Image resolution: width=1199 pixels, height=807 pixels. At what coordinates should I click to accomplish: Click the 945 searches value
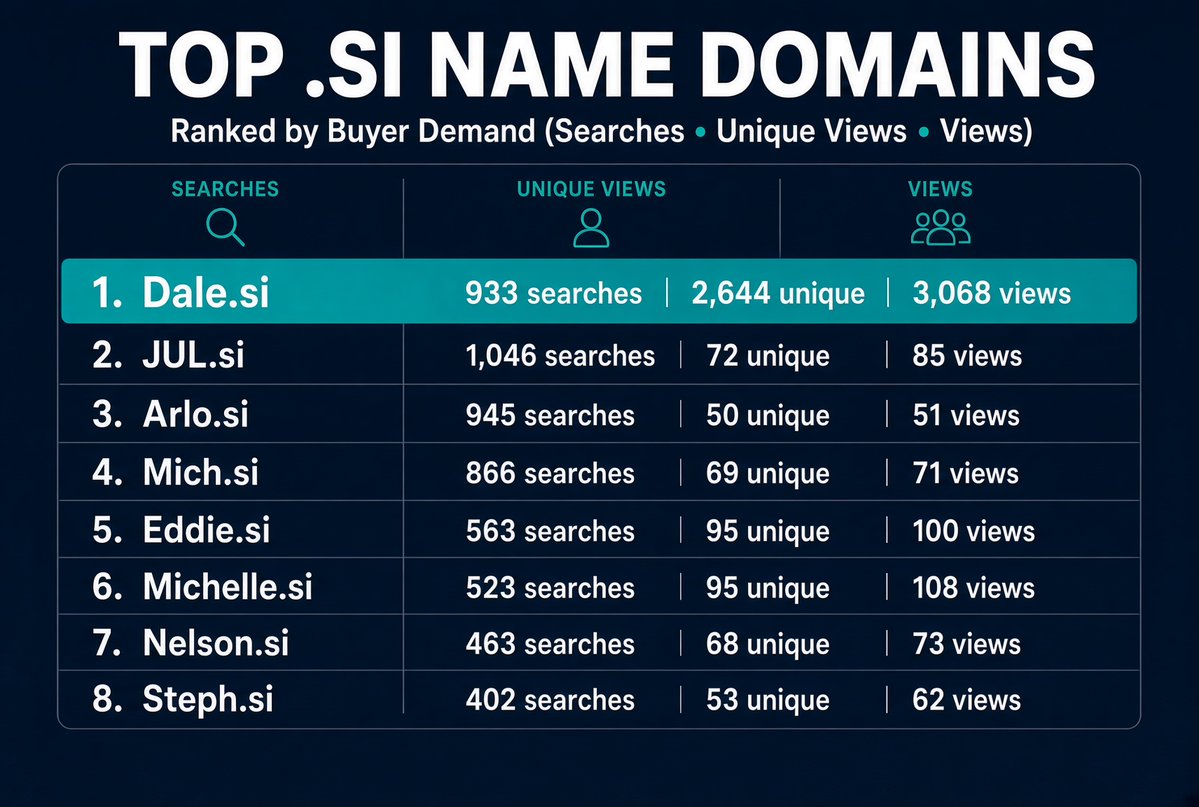pos(550,415)
